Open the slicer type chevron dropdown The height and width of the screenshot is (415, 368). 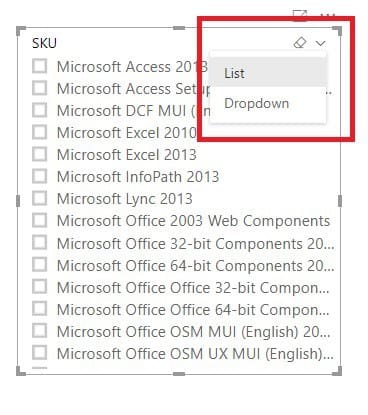click(321, 43)
